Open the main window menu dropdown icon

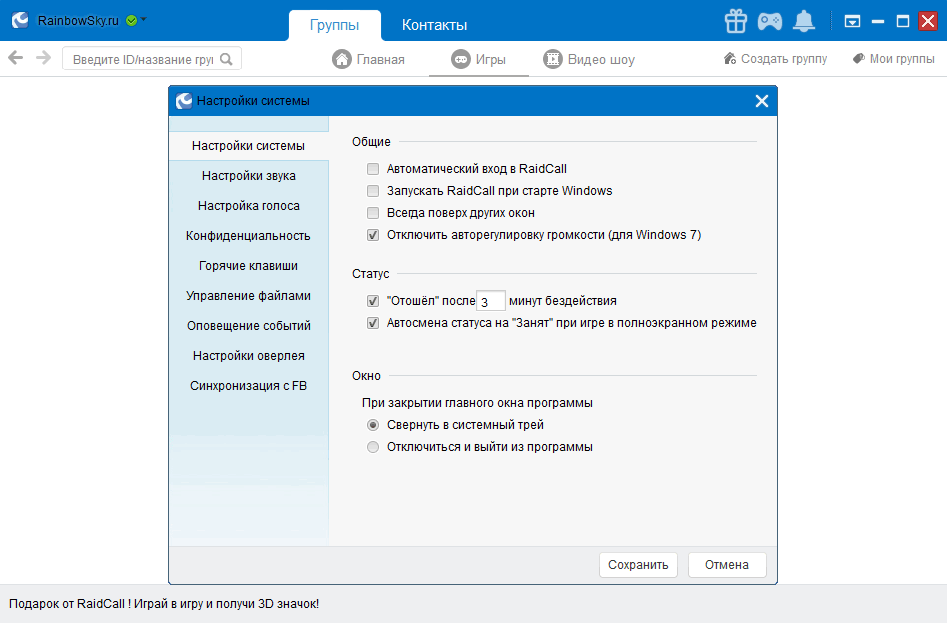[852, 22]
